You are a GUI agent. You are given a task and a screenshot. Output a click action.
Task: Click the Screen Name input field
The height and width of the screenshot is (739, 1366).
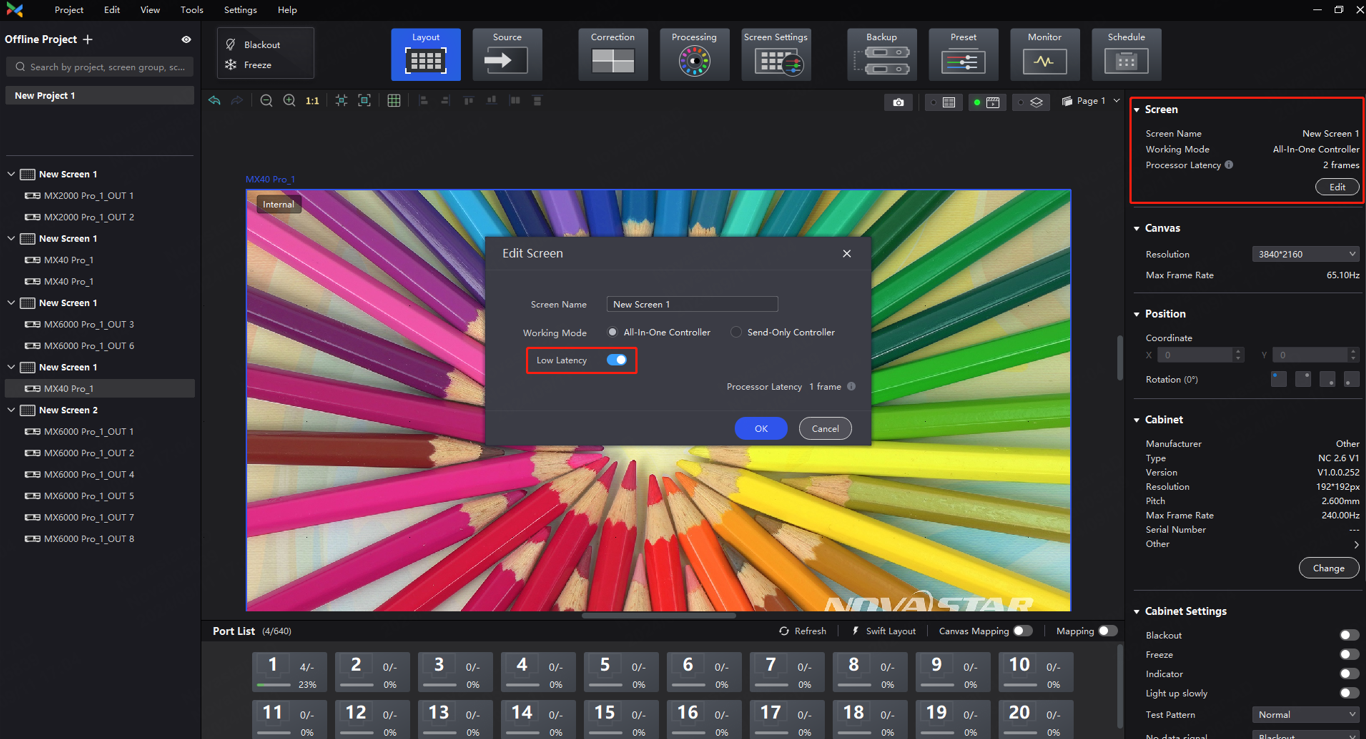click(692, 304)
